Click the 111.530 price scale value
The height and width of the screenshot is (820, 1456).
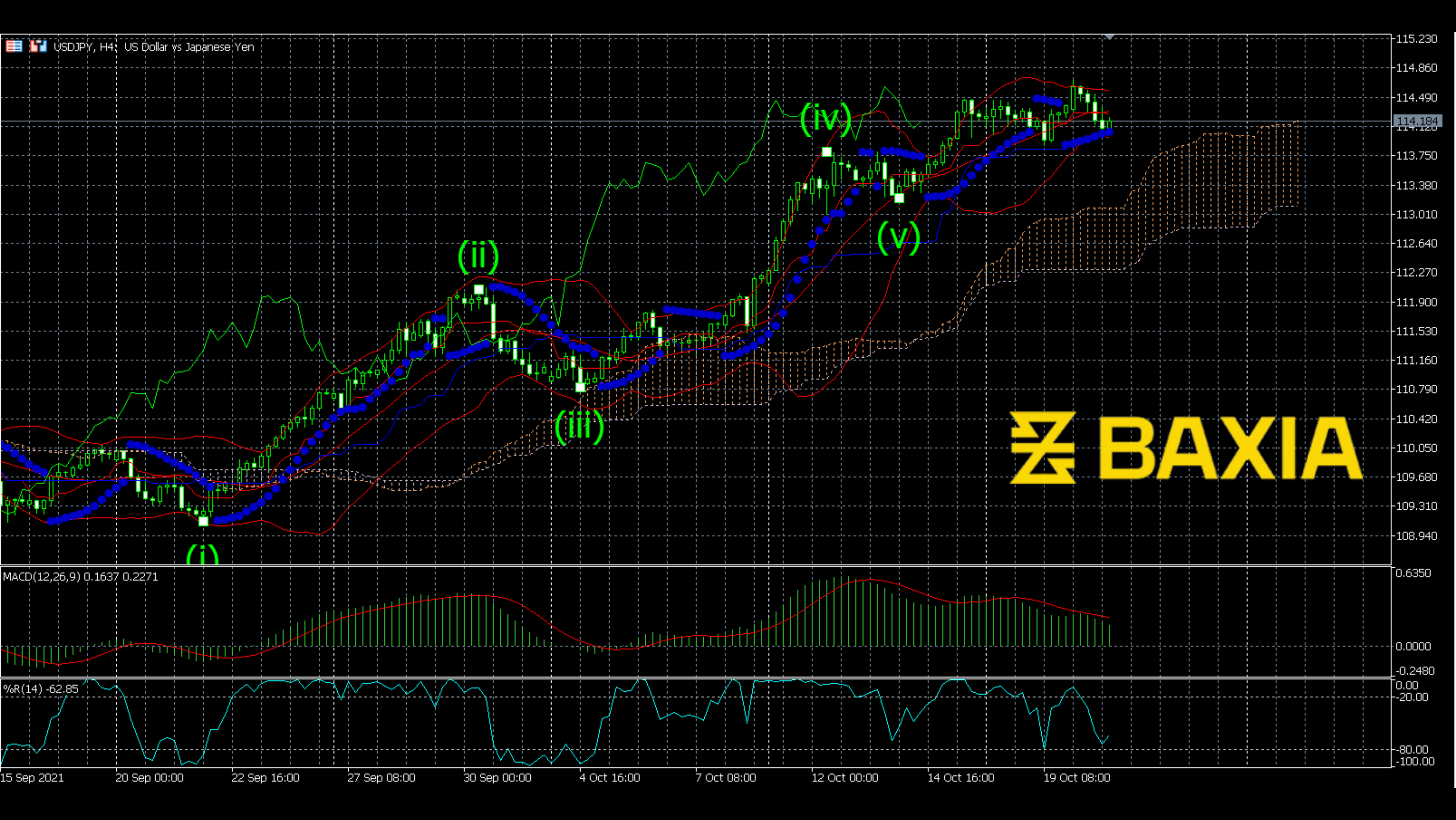pyautogui.click(x=1416, y=331)
